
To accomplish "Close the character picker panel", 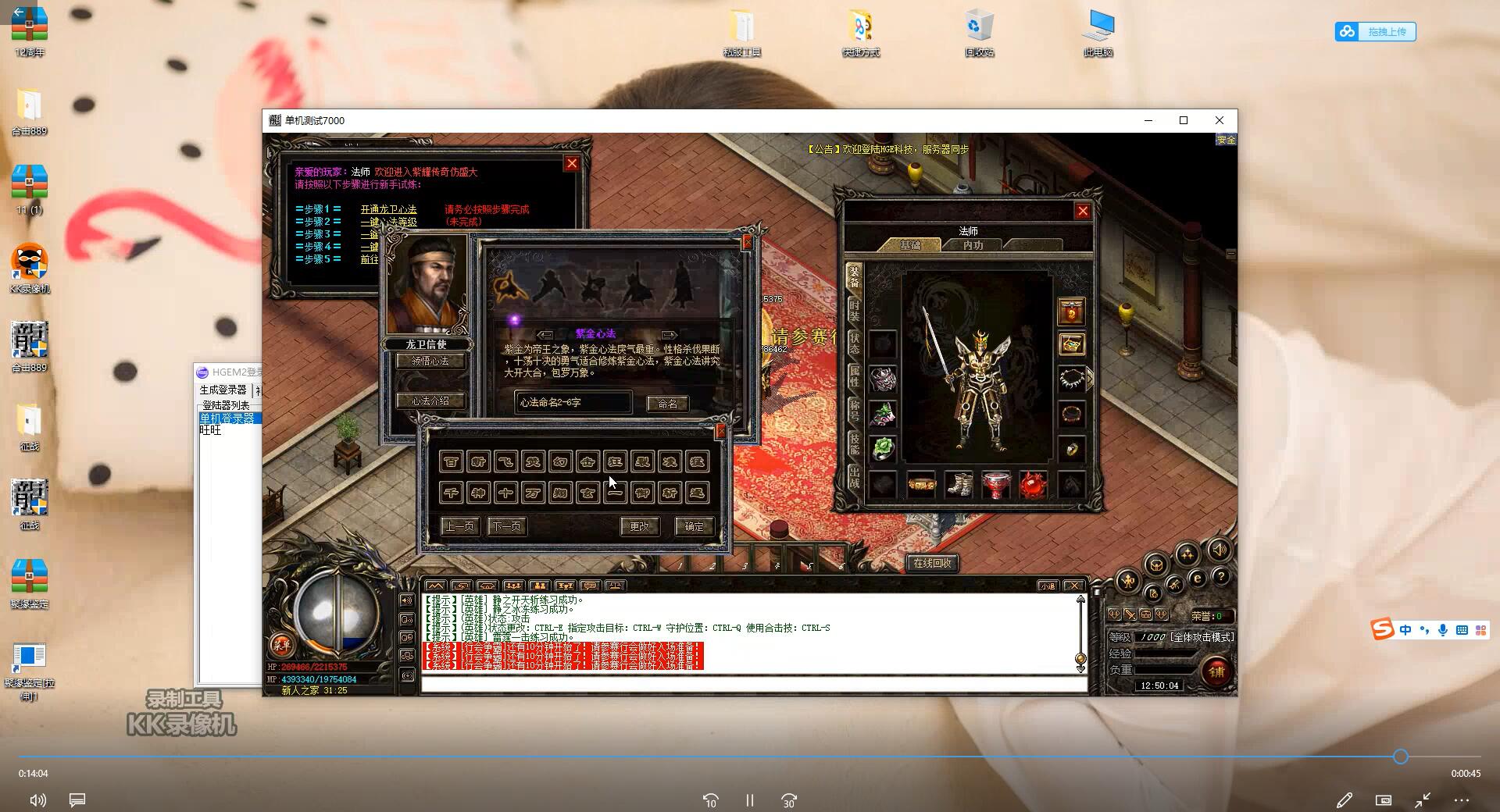I will pos(720,431).
